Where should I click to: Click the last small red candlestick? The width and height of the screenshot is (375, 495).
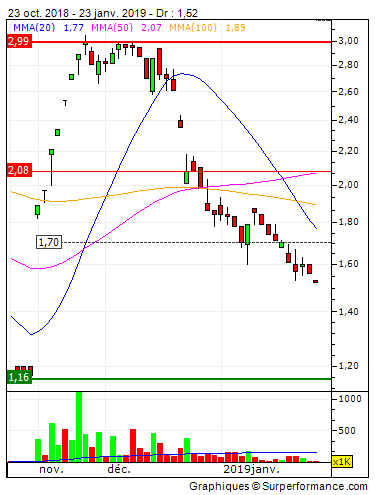point(315,282)
